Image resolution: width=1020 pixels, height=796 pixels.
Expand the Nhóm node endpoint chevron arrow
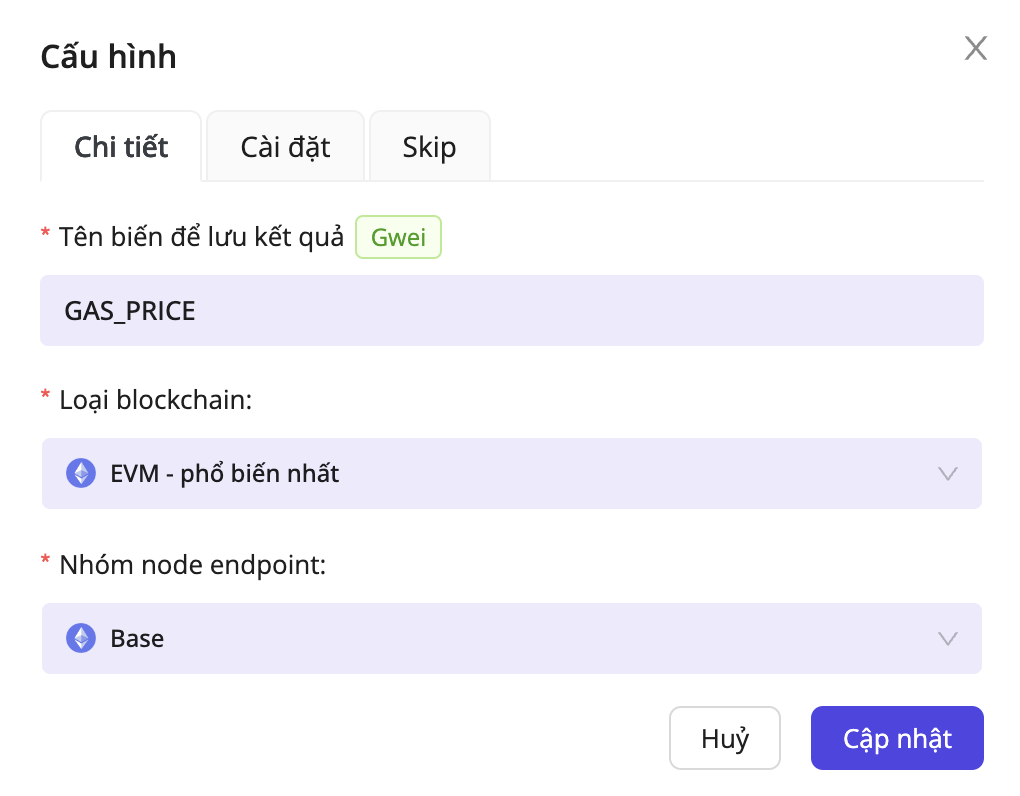click(948, 638)
